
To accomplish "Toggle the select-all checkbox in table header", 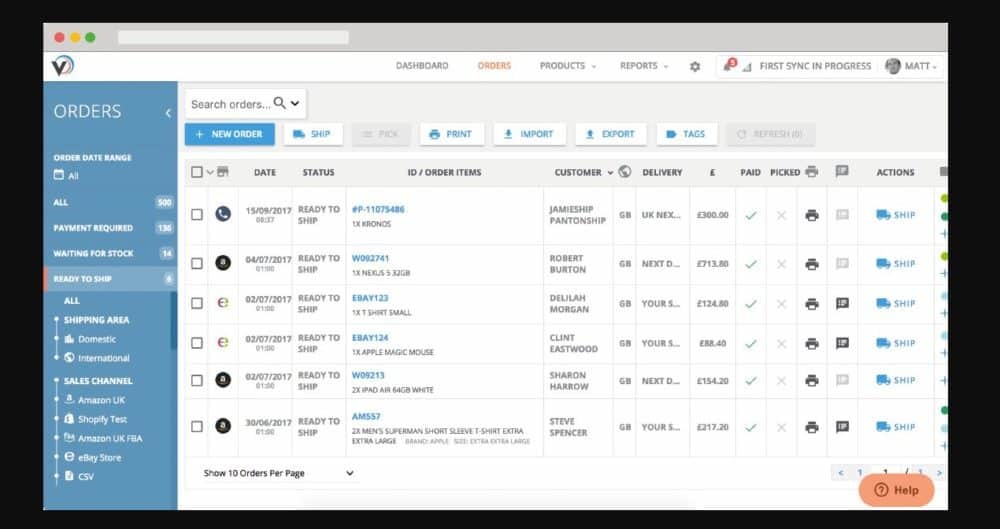I will coord(197,172).
